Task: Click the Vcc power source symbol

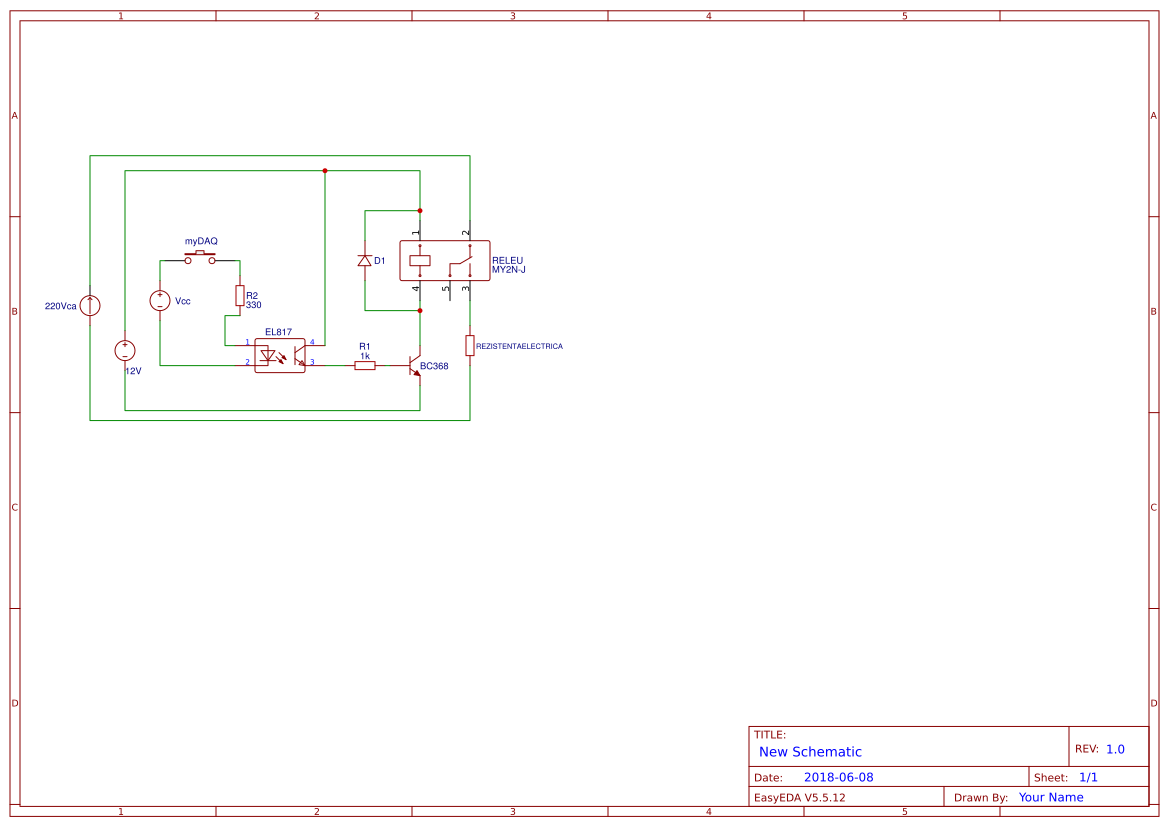Action: (x=160, y=298)
